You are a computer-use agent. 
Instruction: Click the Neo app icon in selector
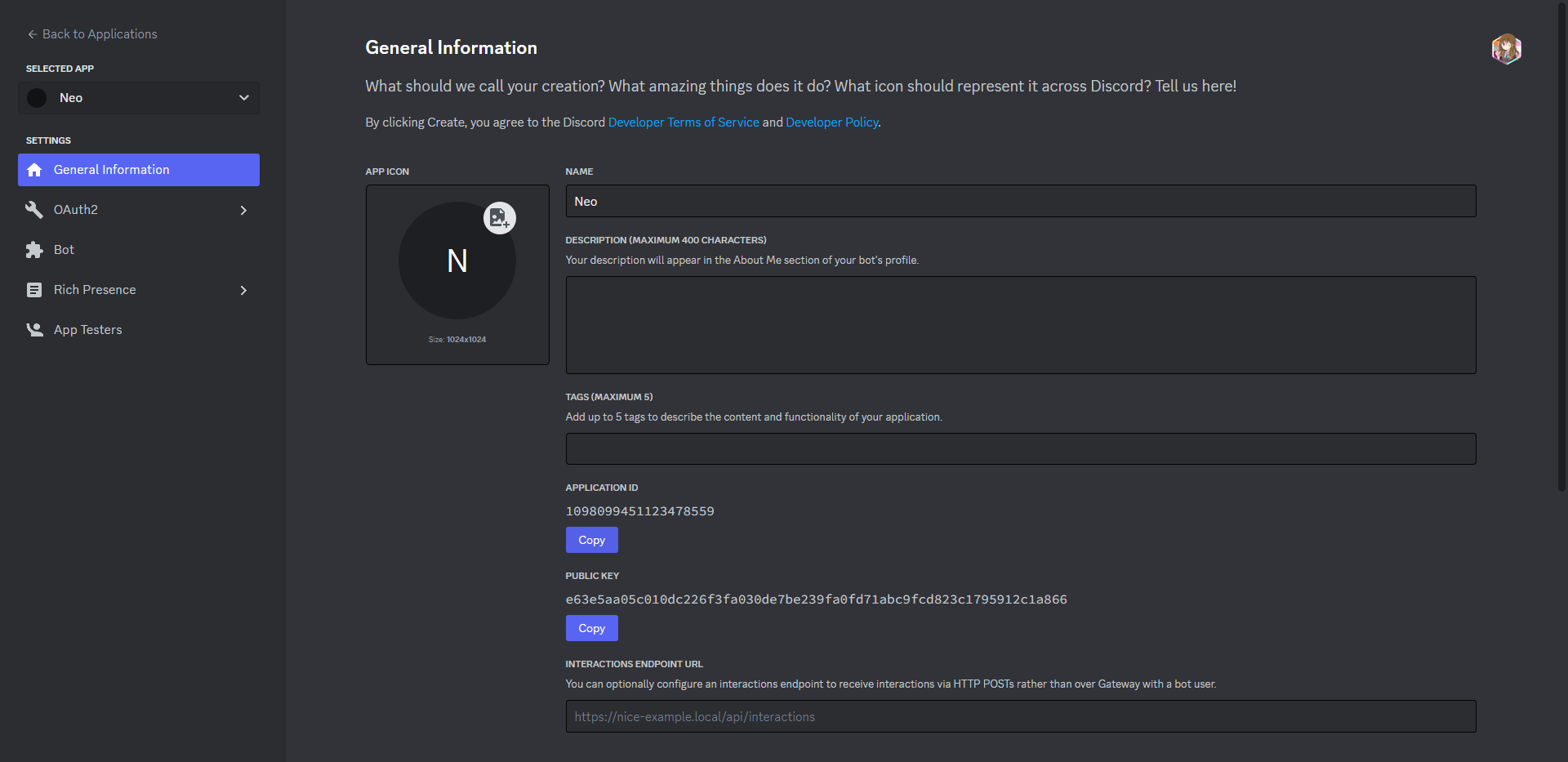tap(37, 98)
